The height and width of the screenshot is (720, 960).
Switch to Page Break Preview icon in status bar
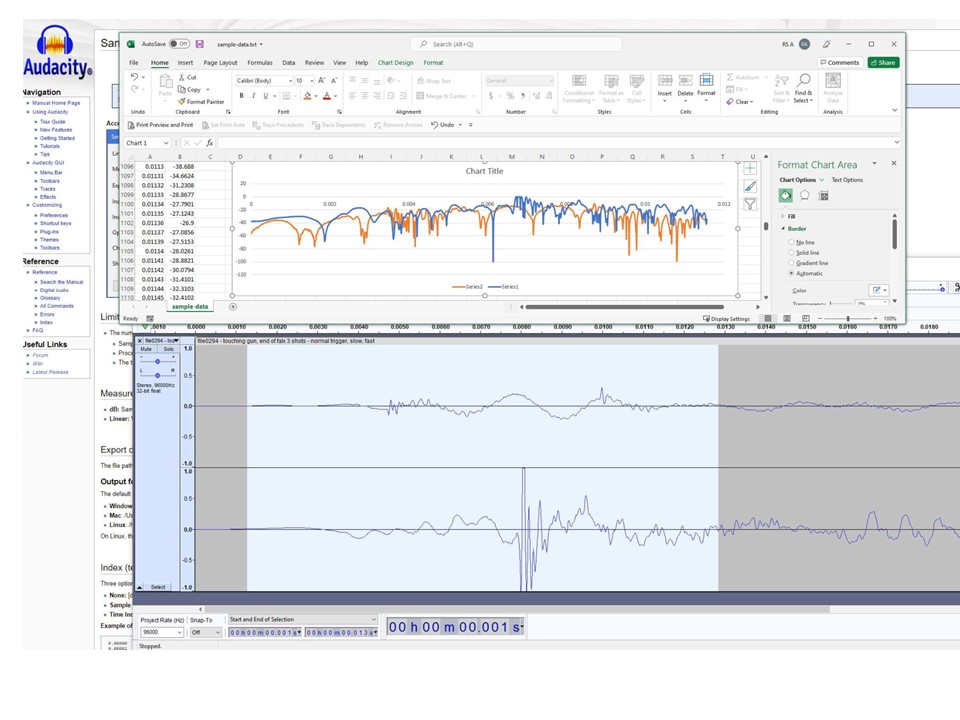coord(805,318)
